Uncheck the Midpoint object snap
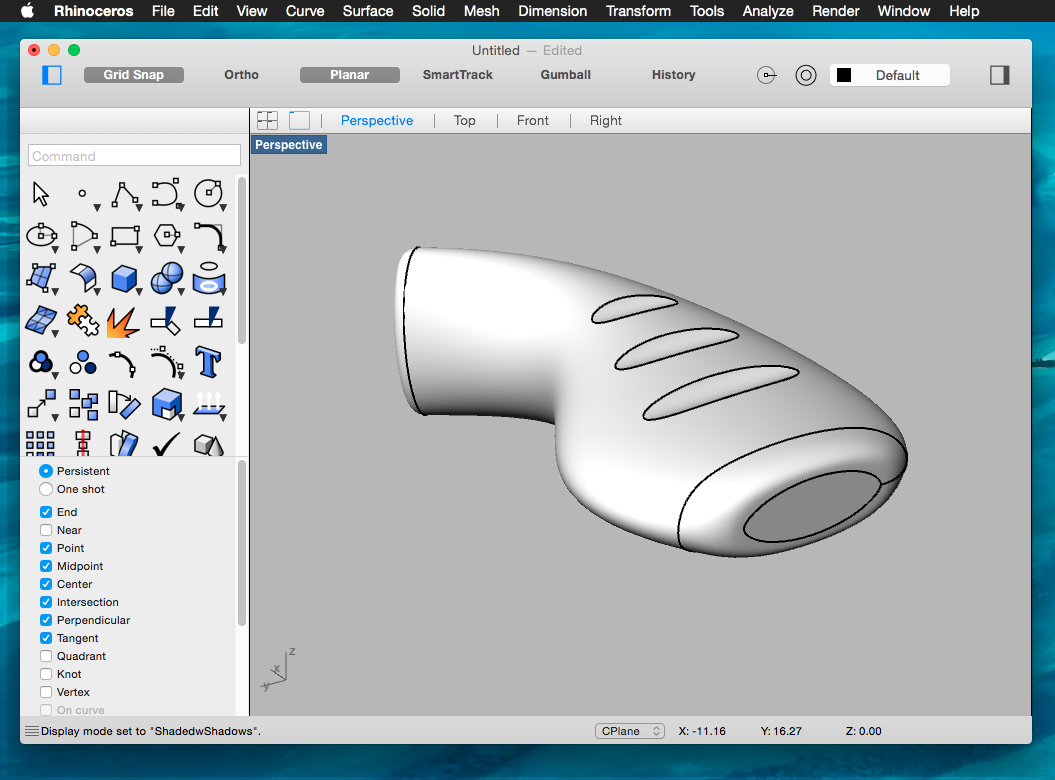The width and height of the screenshot is (1055, 780). tap(46, 566)
